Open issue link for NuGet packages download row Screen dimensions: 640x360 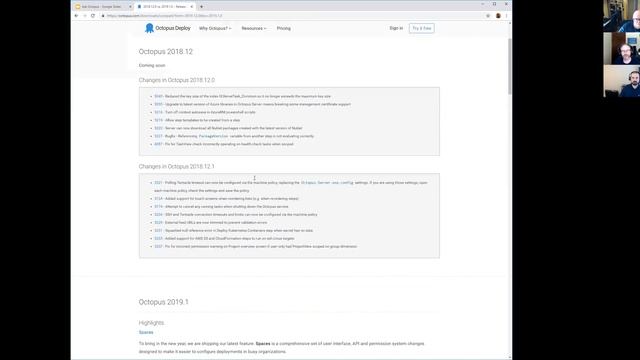point(158,128)
